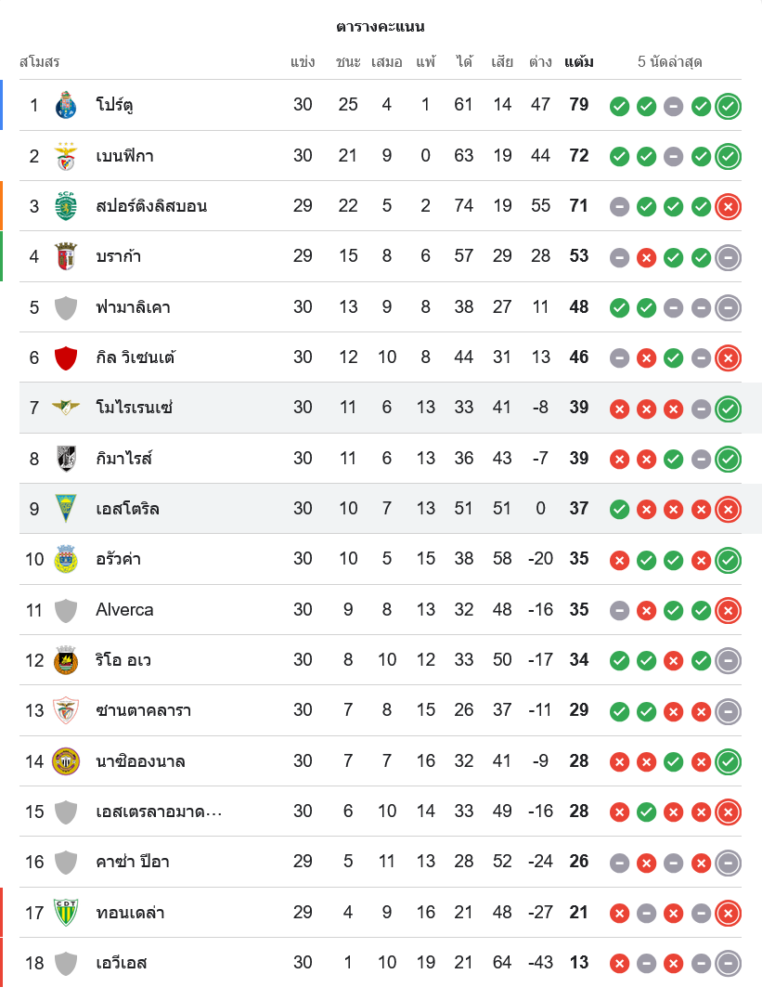Screen dimensions: 762x1000
Task: Click the Tondela CDT crest icon
Action: [66, 912]
